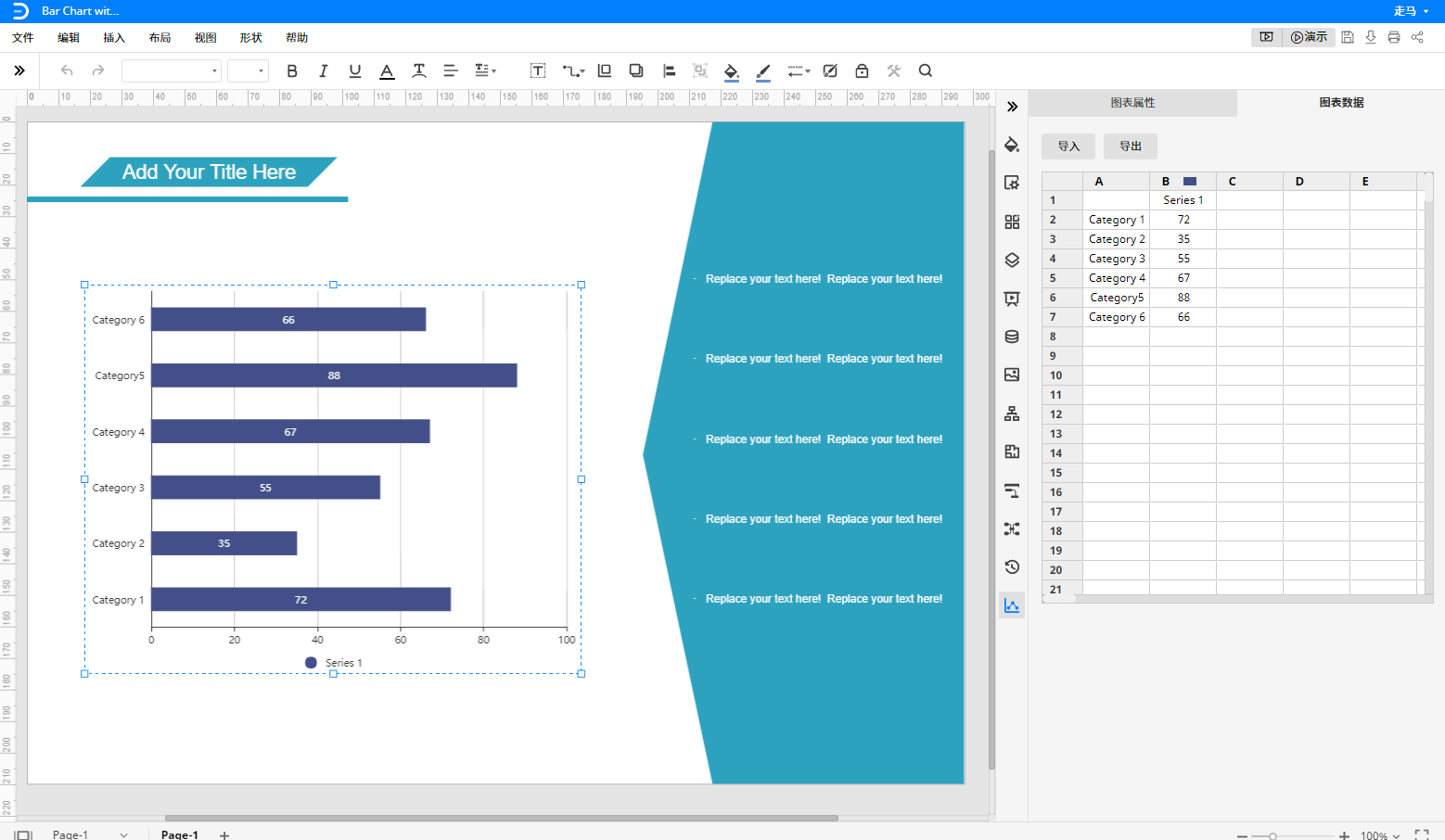Switch to the 图表属性 tab

[x=1132, y=103]
